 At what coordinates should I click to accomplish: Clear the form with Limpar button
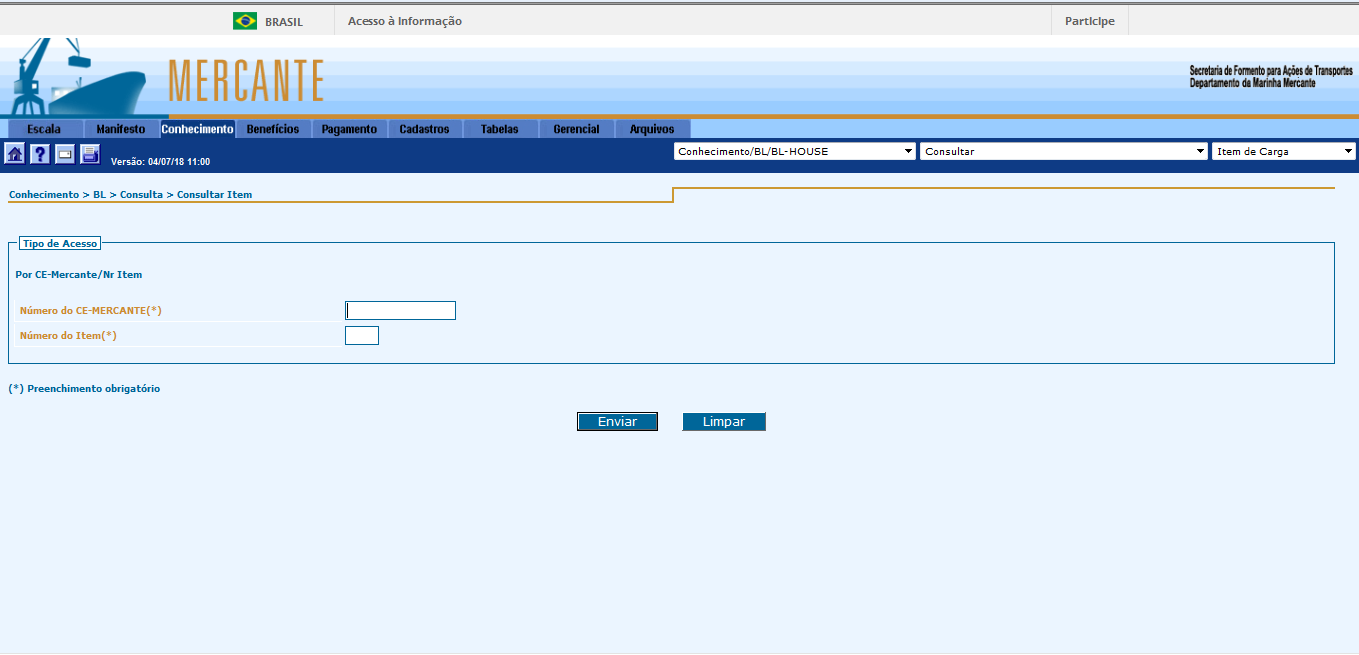[x=724, y=422]
